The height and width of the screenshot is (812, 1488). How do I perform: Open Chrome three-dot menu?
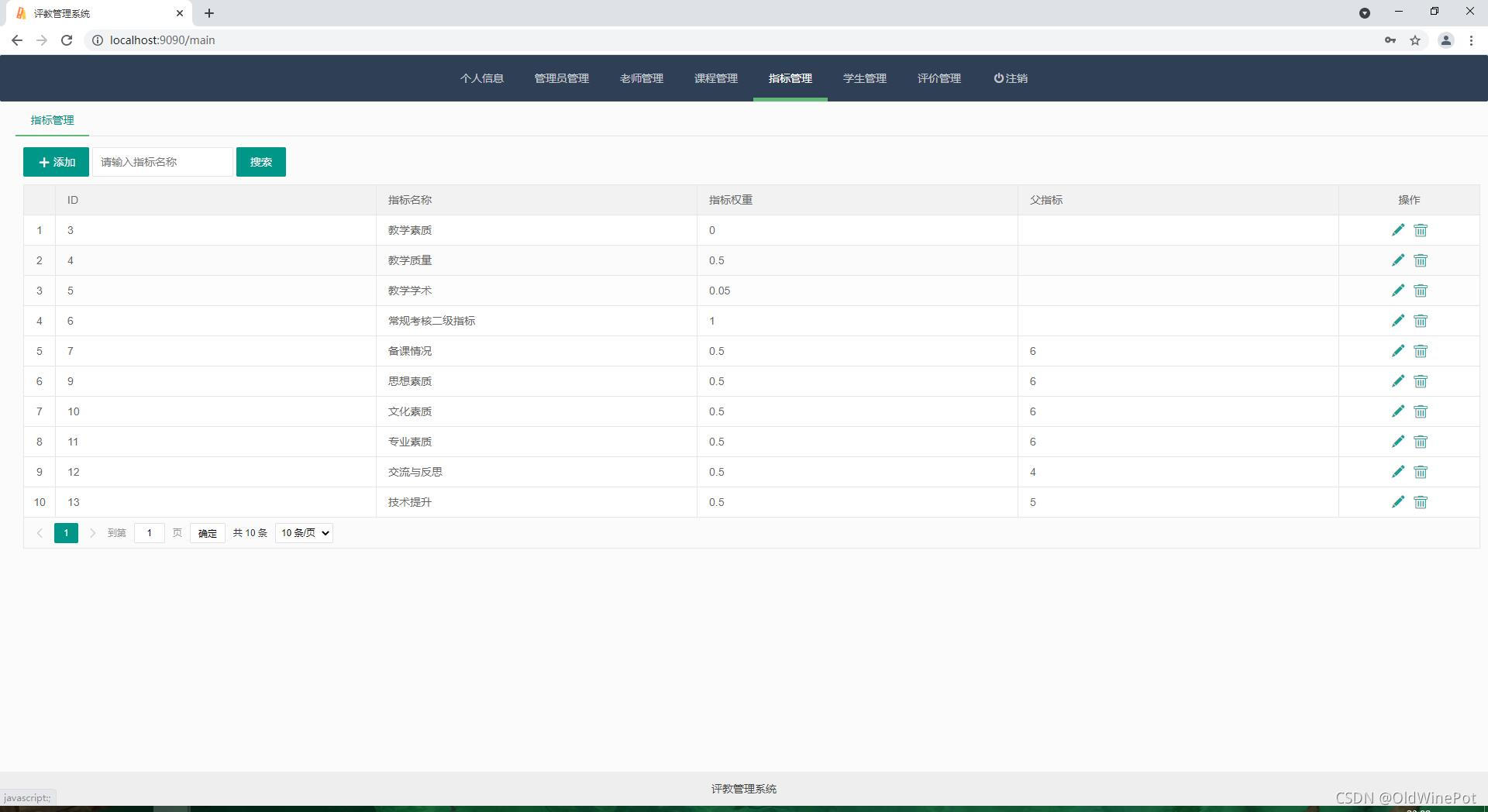coord(1471,40)
